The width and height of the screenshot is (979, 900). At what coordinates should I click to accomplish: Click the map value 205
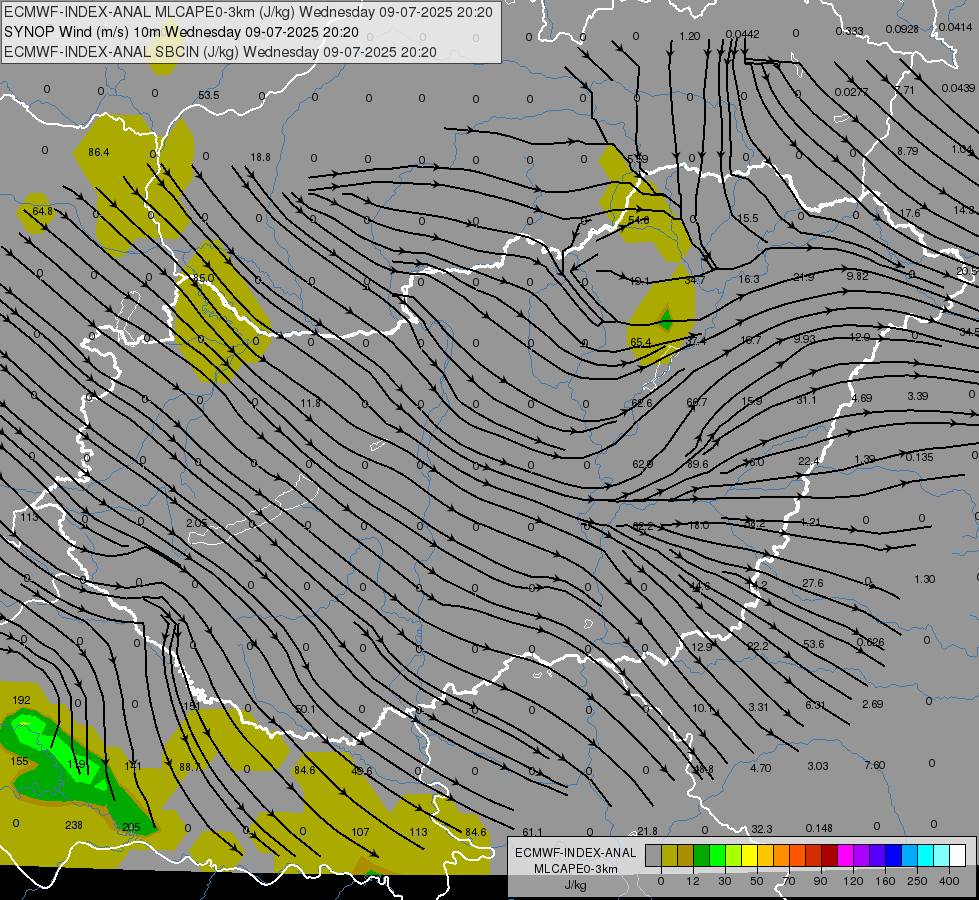point(131,827)
